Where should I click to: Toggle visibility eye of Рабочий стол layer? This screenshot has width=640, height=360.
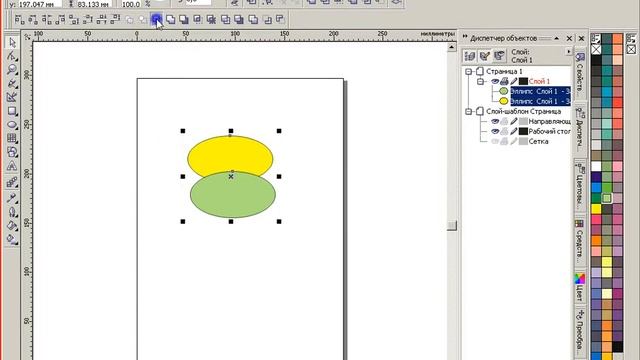[495, 131]
